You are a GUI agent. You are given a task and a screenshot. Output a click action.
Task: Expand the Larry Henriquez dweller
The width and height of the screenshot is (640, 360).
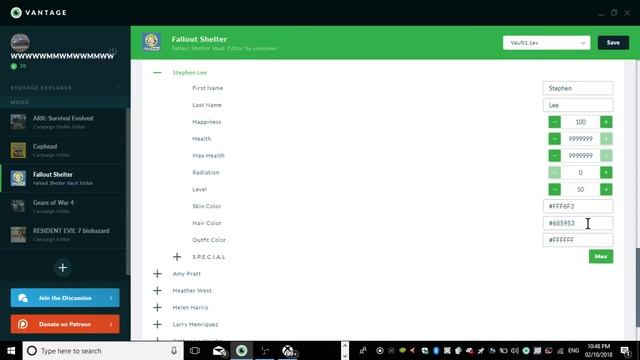158,324
